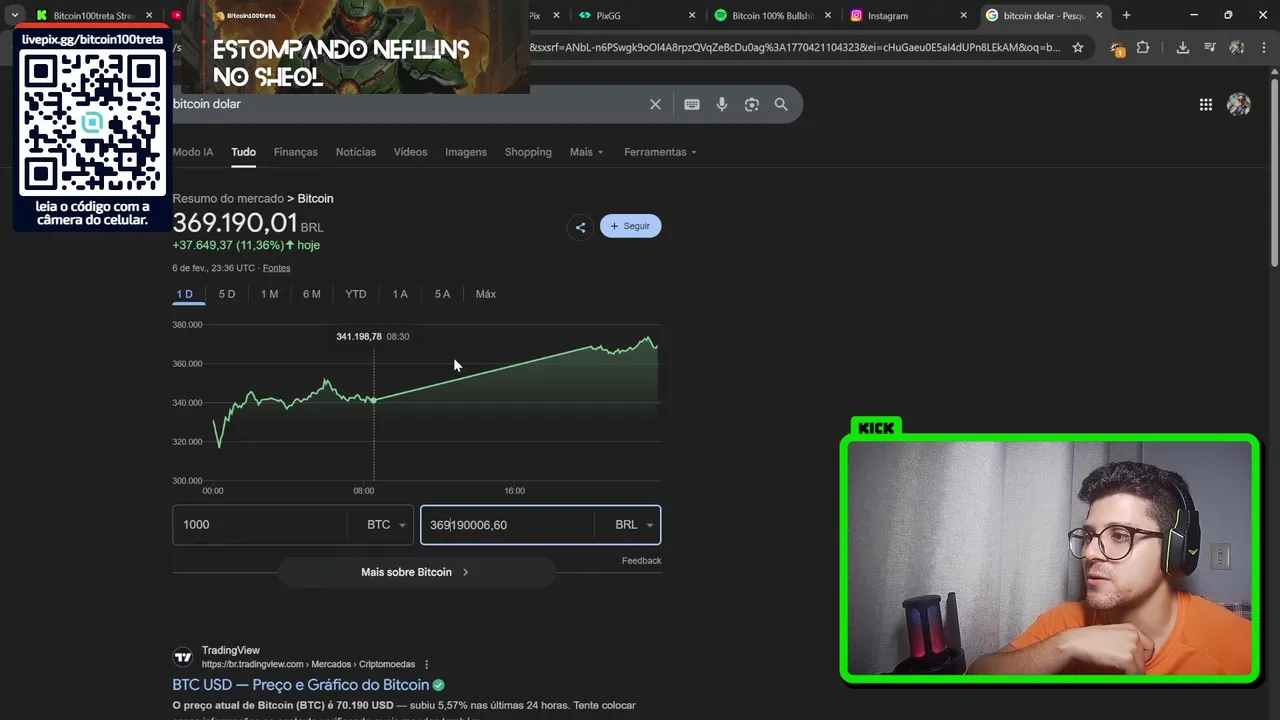Select the 1 M chart range
The height and width of the screenshot is (720, 1280).
tap(269, 294)
